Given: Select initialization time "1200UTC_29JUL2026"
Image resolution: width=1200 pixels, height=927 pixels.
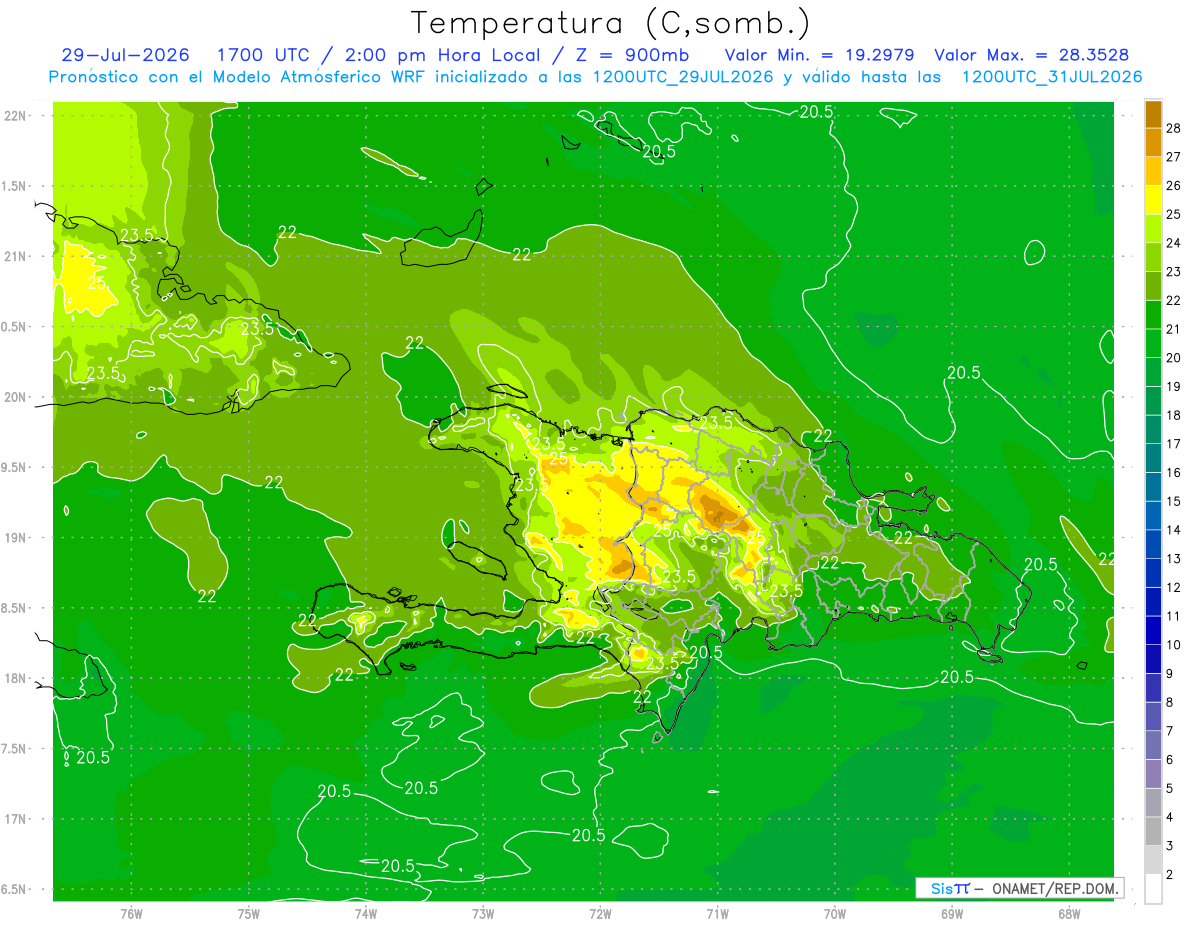Looking at the screenshot, I should click(x=683, y=77).
